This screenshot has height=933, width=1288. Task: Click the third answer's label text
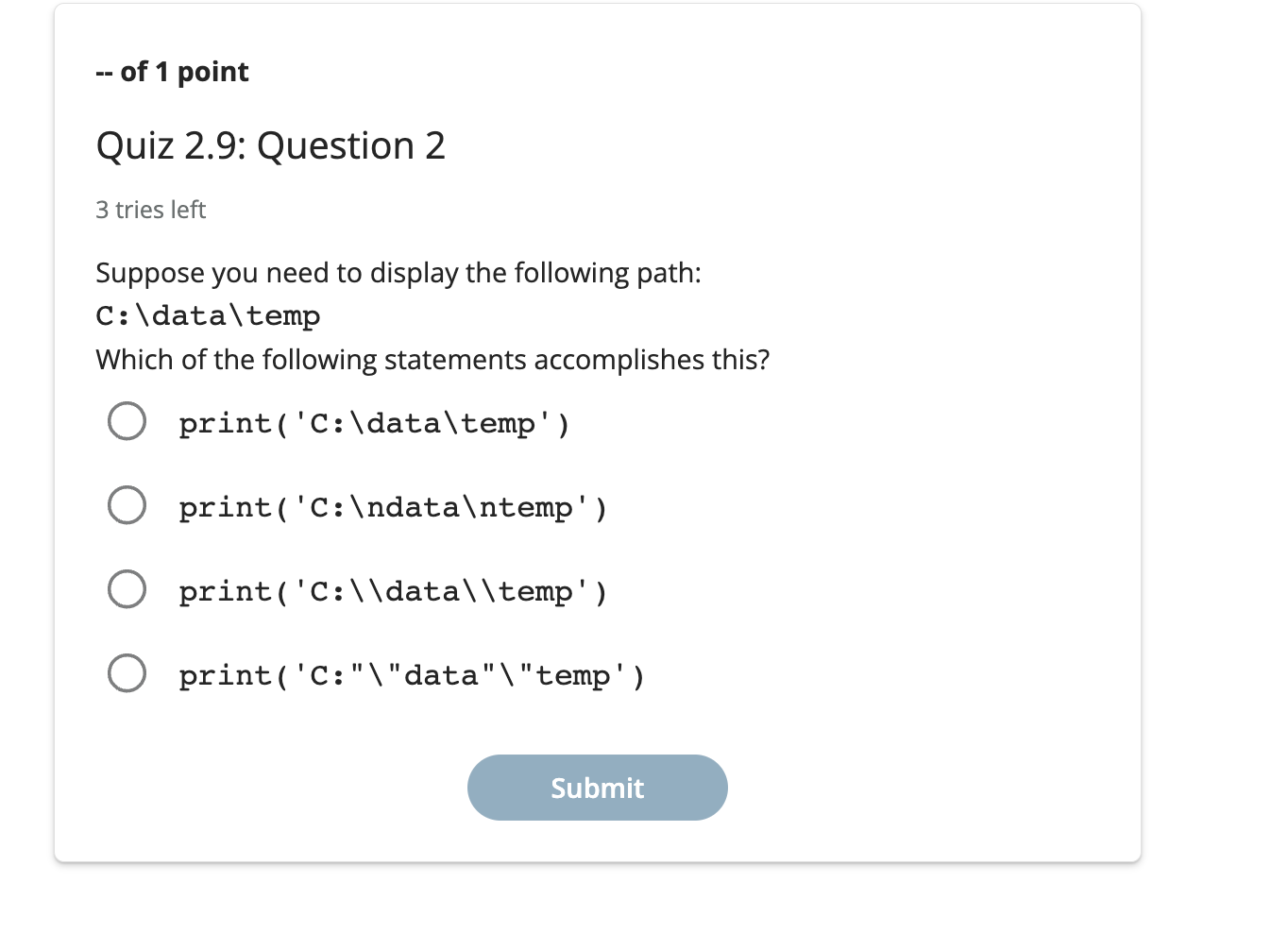pyautogui.click(x=393, y=591)
